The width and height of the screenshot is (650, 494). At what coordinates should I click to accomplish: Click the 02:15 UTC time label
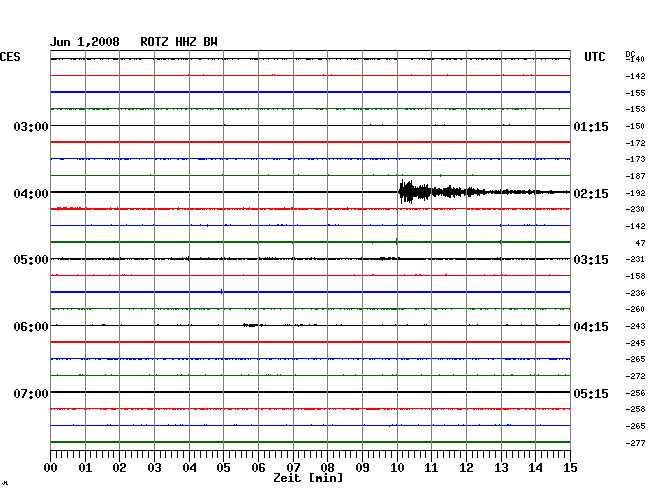(591, 194)
